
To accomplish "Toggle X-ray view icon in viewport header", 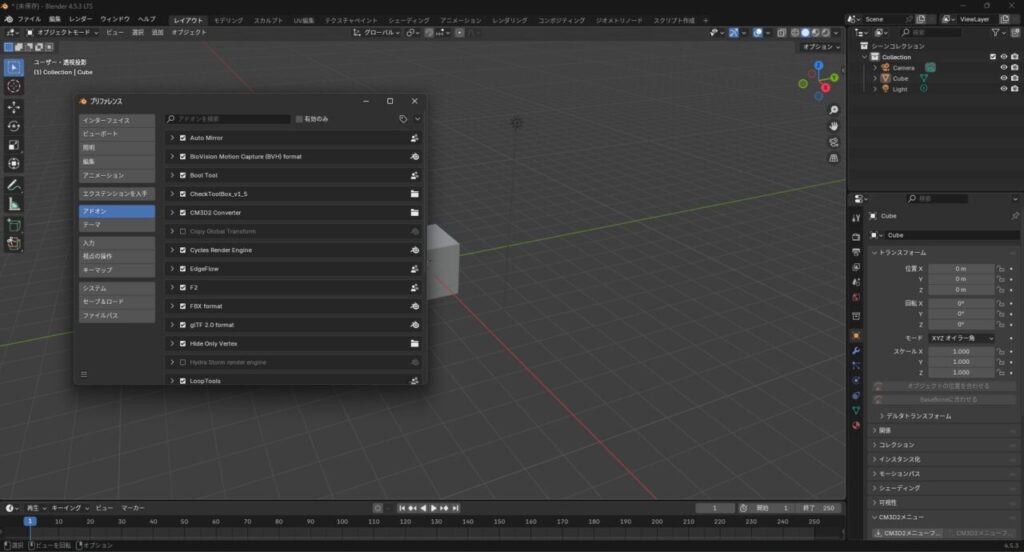I will [x=782, y=33].
